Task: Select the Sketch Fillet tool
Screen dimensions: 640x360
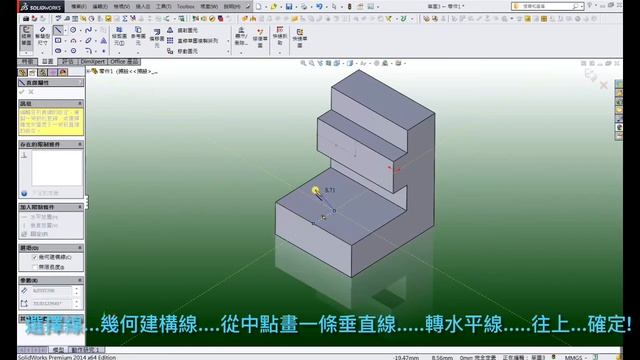Action: [x=89, y=51]
